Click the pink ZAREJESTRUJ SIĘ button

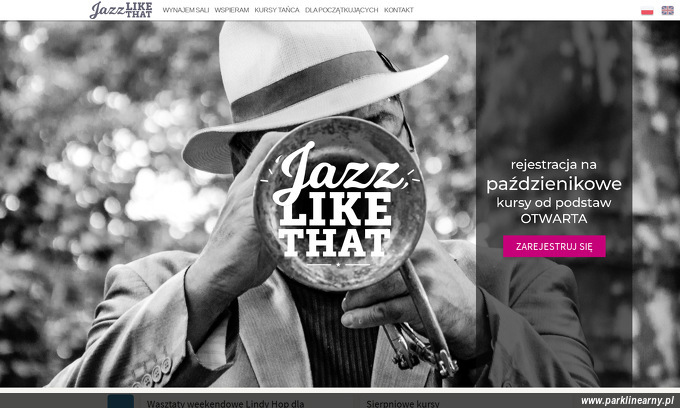pos(554,246)
